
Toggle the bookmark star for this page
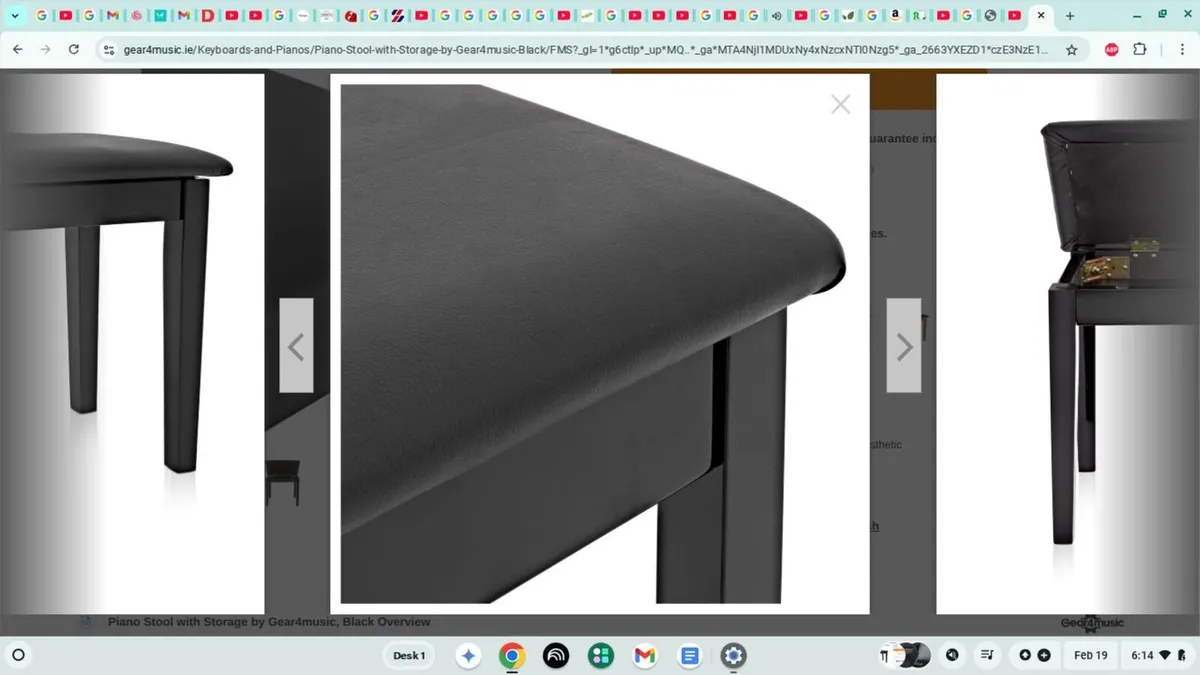coord(1070,49)
